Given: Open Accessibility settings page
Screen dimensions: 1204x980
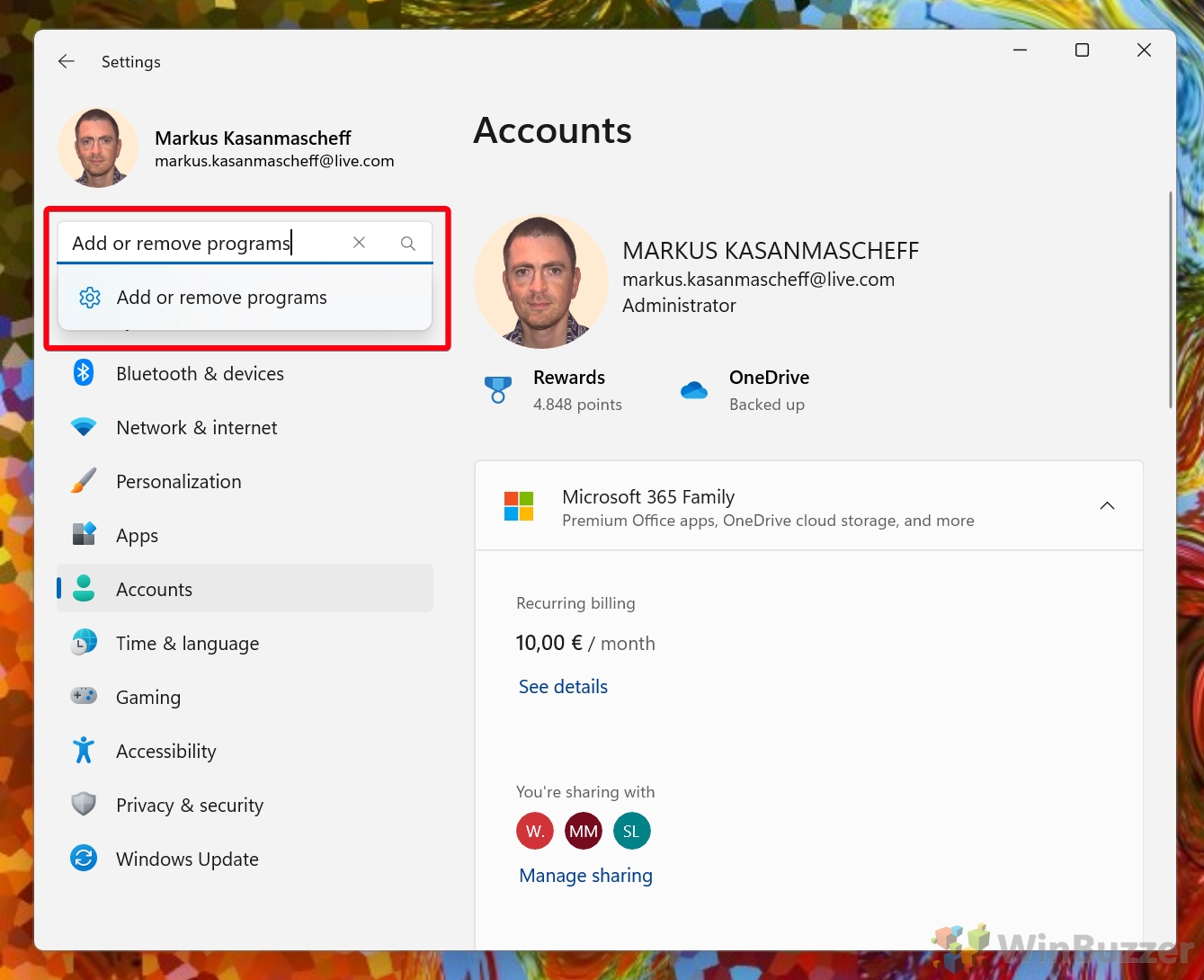Looking at the screenshot, I should (x=166, y=752).
